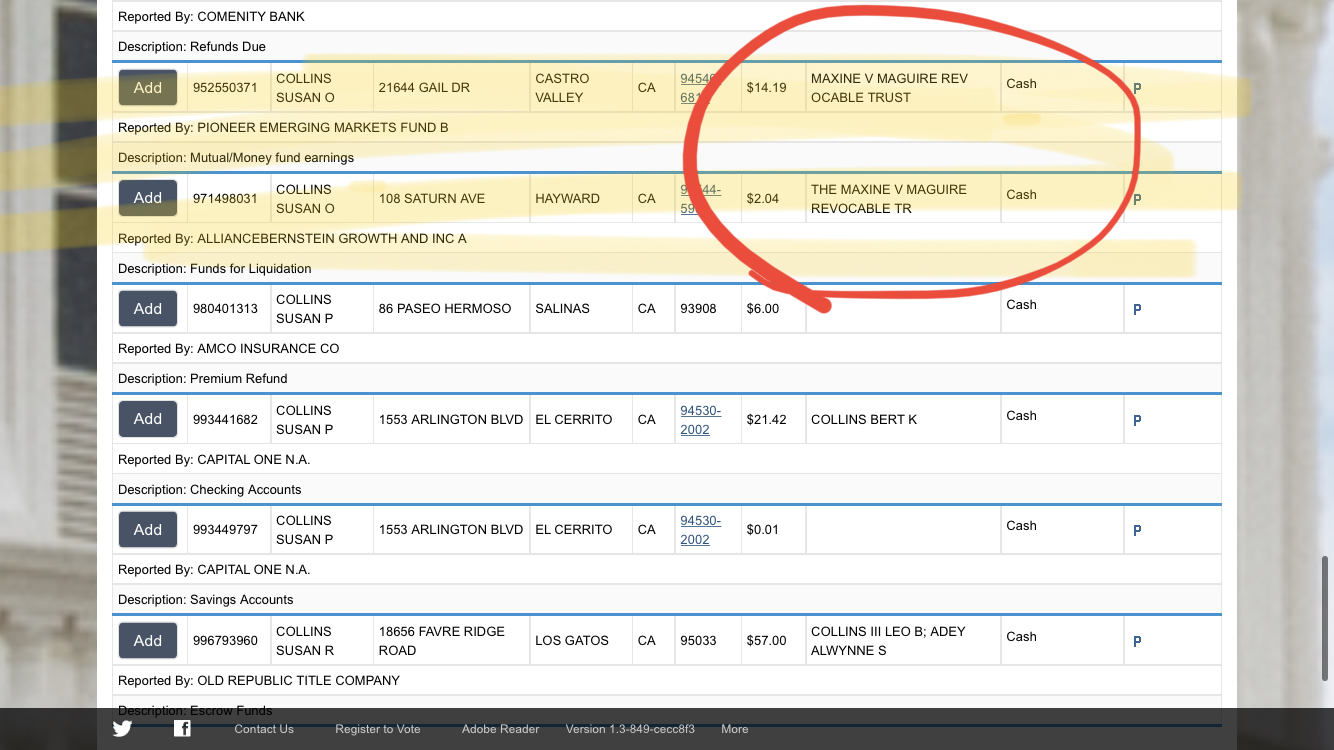Click P icon for property 993441682
Image resolution: width=1334 pixels, height=750 pixels.
click(x=1137, y=421)
